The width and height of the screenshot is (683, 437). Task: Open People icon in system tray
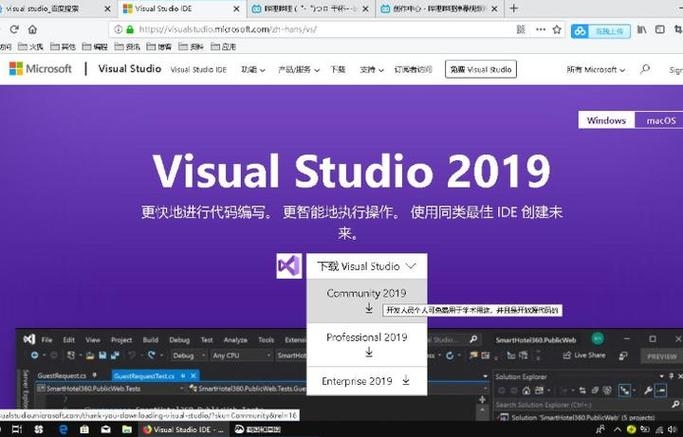600,430
